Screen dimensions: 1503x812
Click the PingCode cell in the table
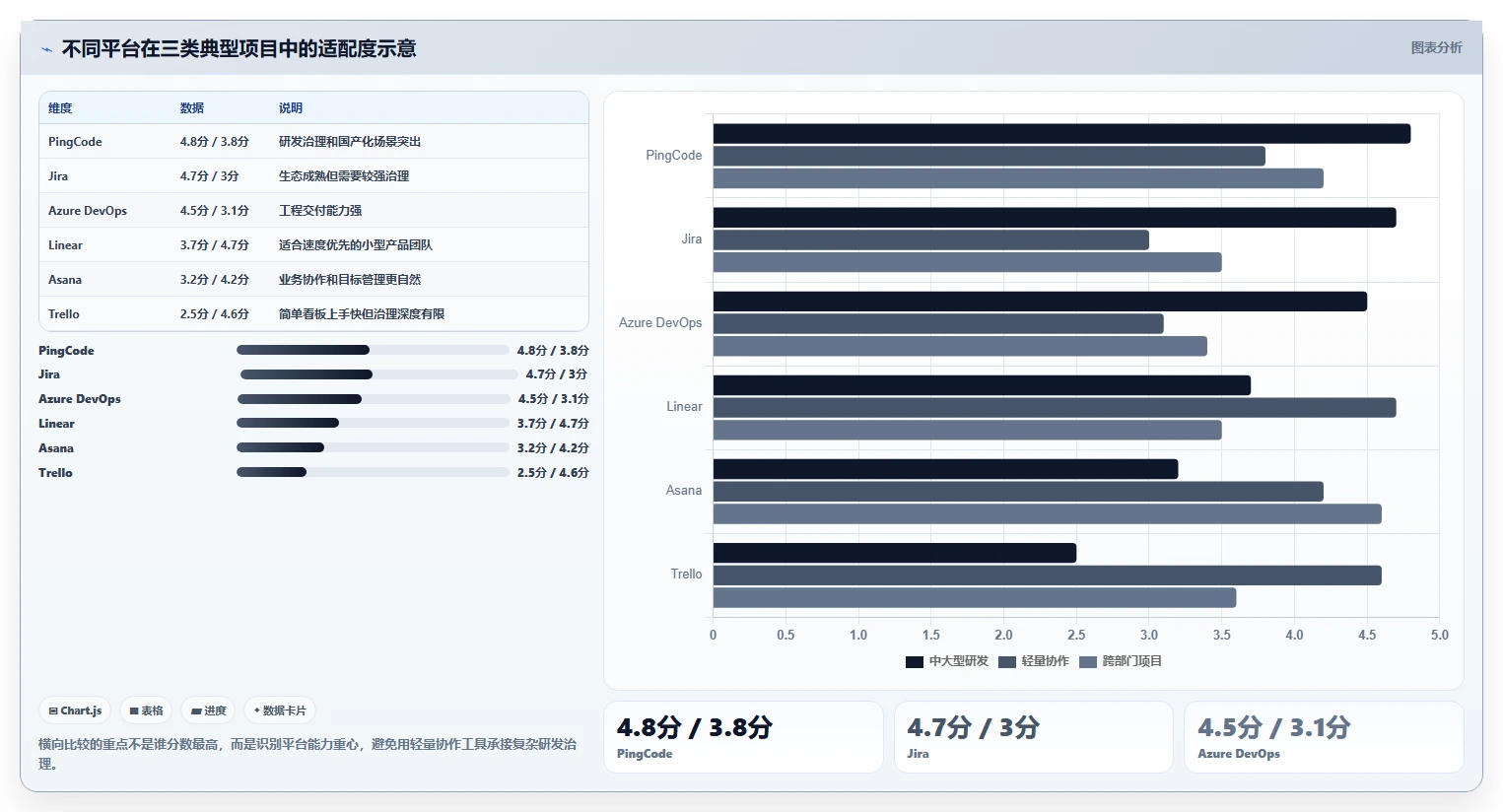pyautogui.click(x=75, y=142)
